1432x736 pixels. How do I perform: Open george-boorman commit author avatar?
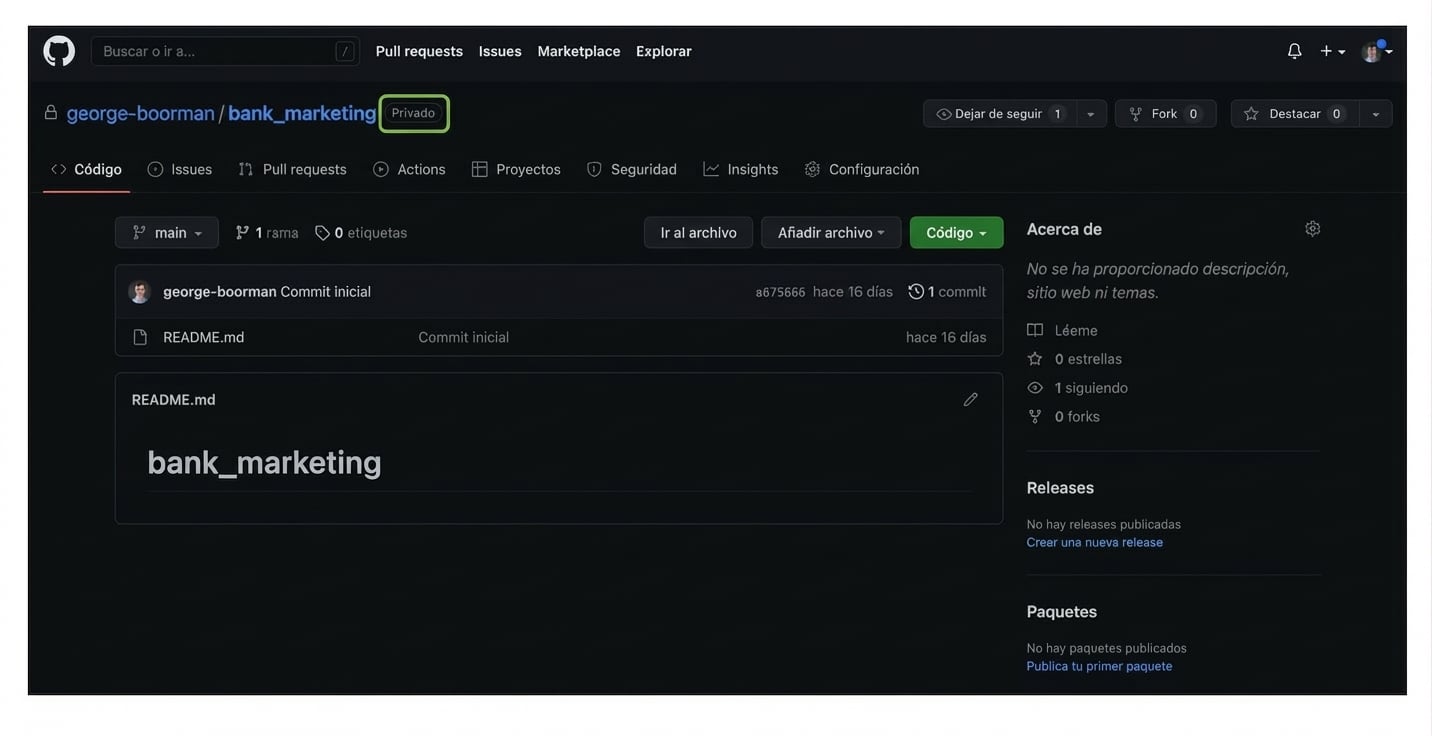140,292
